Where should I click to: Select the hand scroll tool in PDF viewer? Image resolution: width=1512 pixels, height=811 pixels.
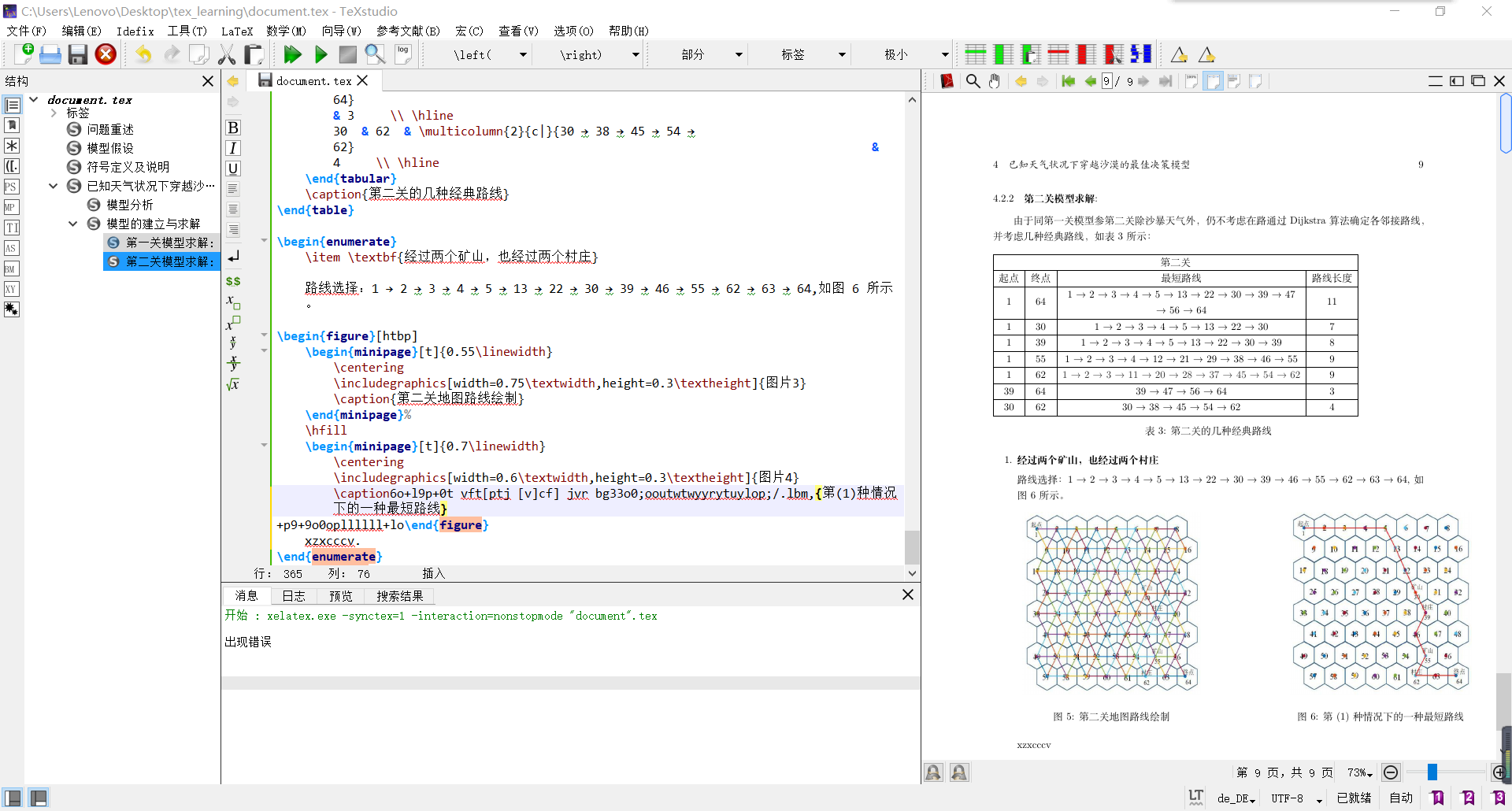coord(995,81)
